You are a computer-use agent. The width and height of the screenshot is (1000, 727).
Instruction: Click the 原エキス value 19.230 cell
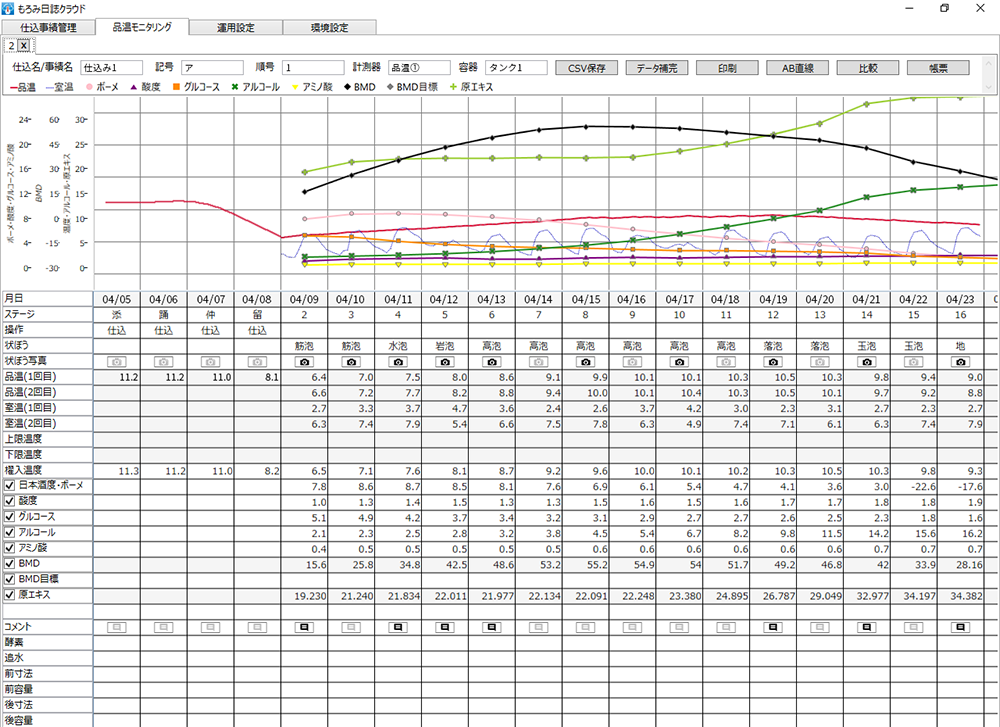(x=305, y=596)
